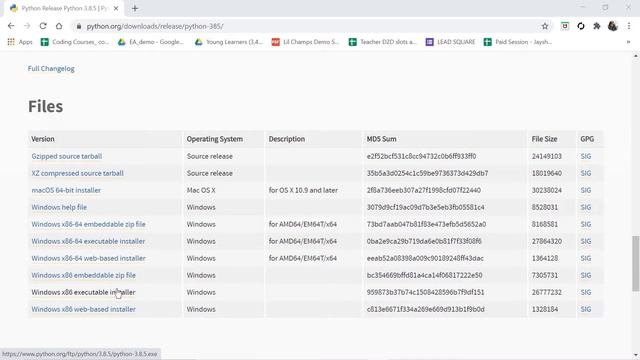The width and height of the screenshot is (640, 360).
Task: Open the browser home page
Action: (x=59, y=26)
